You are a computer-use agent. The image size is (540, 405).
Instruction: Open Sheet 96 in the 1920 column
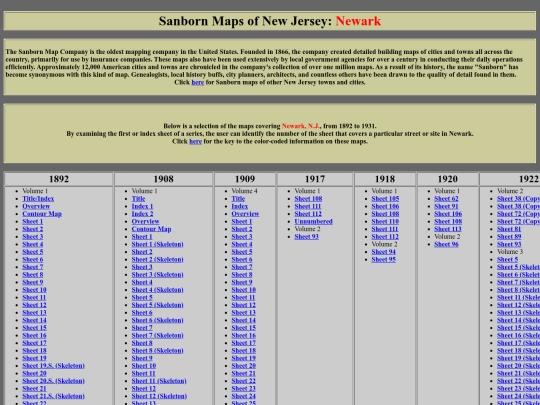[446, 244]
